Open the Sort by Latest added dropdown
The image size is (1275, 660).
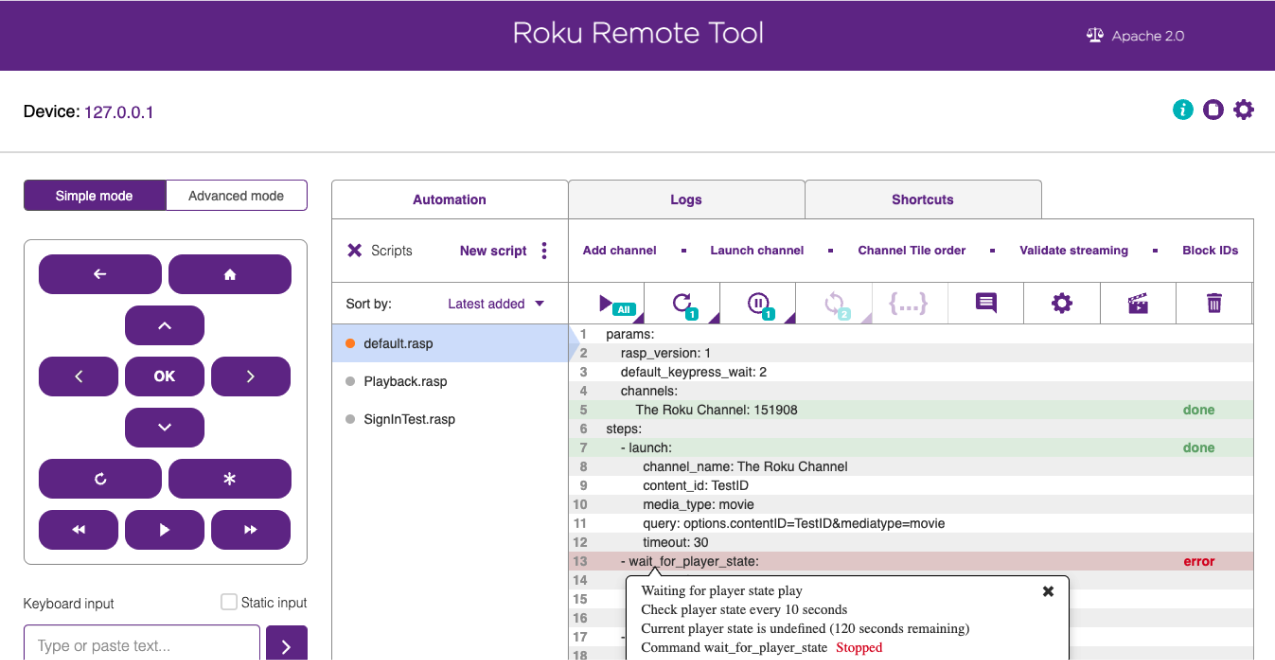click(x=491, y=303)
